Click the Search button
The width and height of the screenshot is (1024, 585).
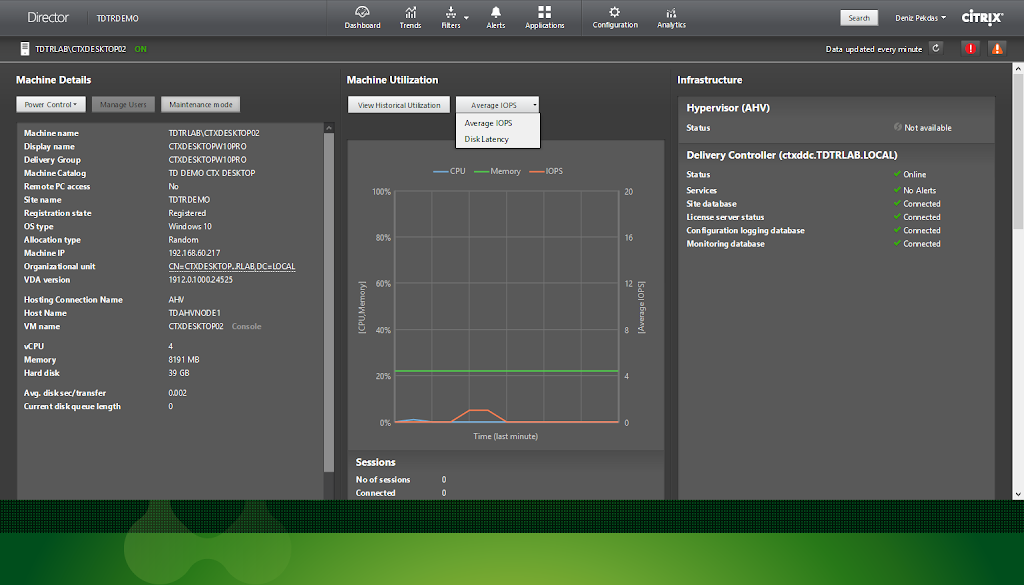[859, 18]
